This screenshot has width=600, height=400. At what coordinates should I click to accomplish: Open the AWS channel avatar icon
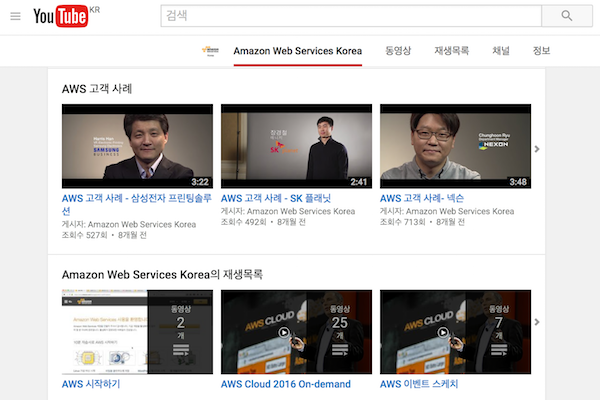210,51
